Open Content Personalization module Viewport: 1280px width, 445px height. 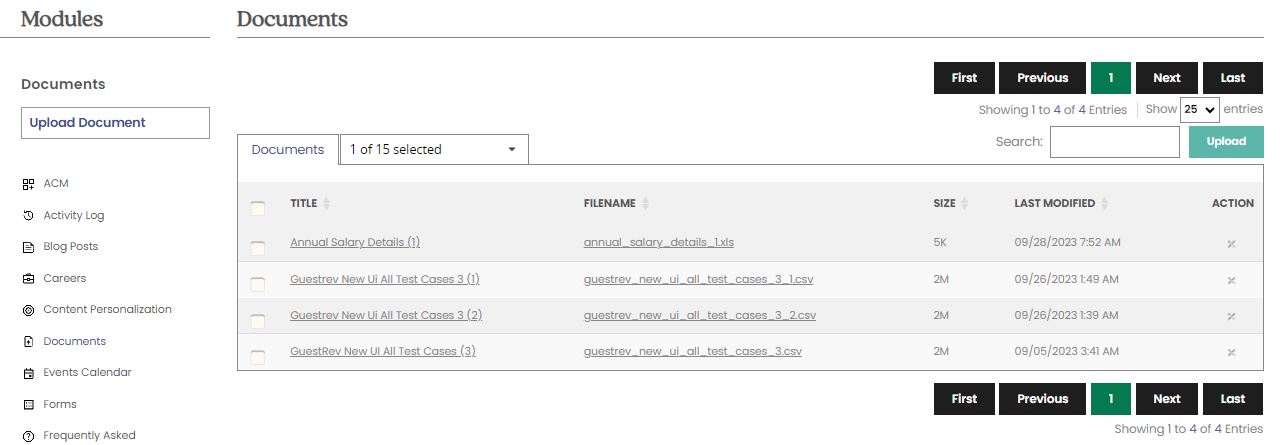108,310
